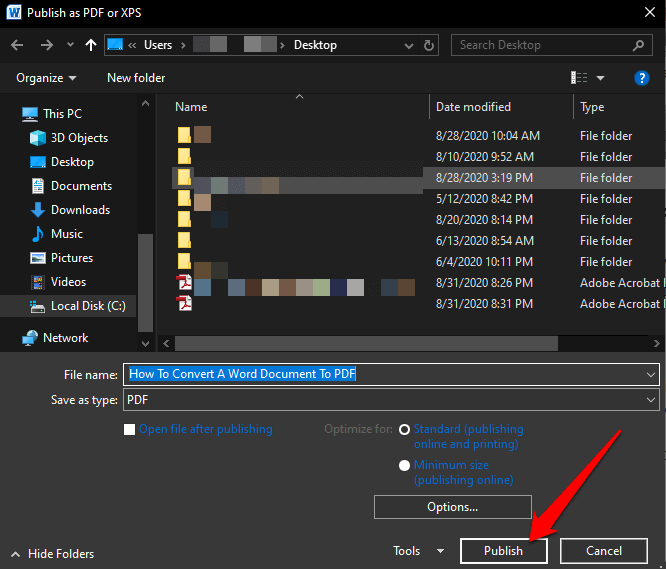Open the change view dropdown arrow
The height and width of the screenshot is (569, 666).
coord(601,78)
